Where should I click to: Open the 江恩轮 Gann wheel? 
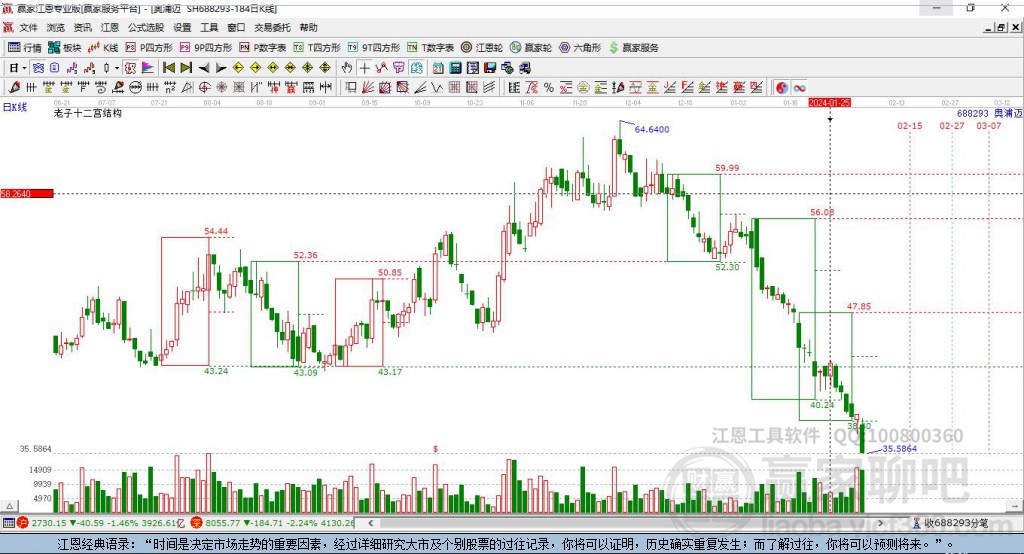pos(482,48)
